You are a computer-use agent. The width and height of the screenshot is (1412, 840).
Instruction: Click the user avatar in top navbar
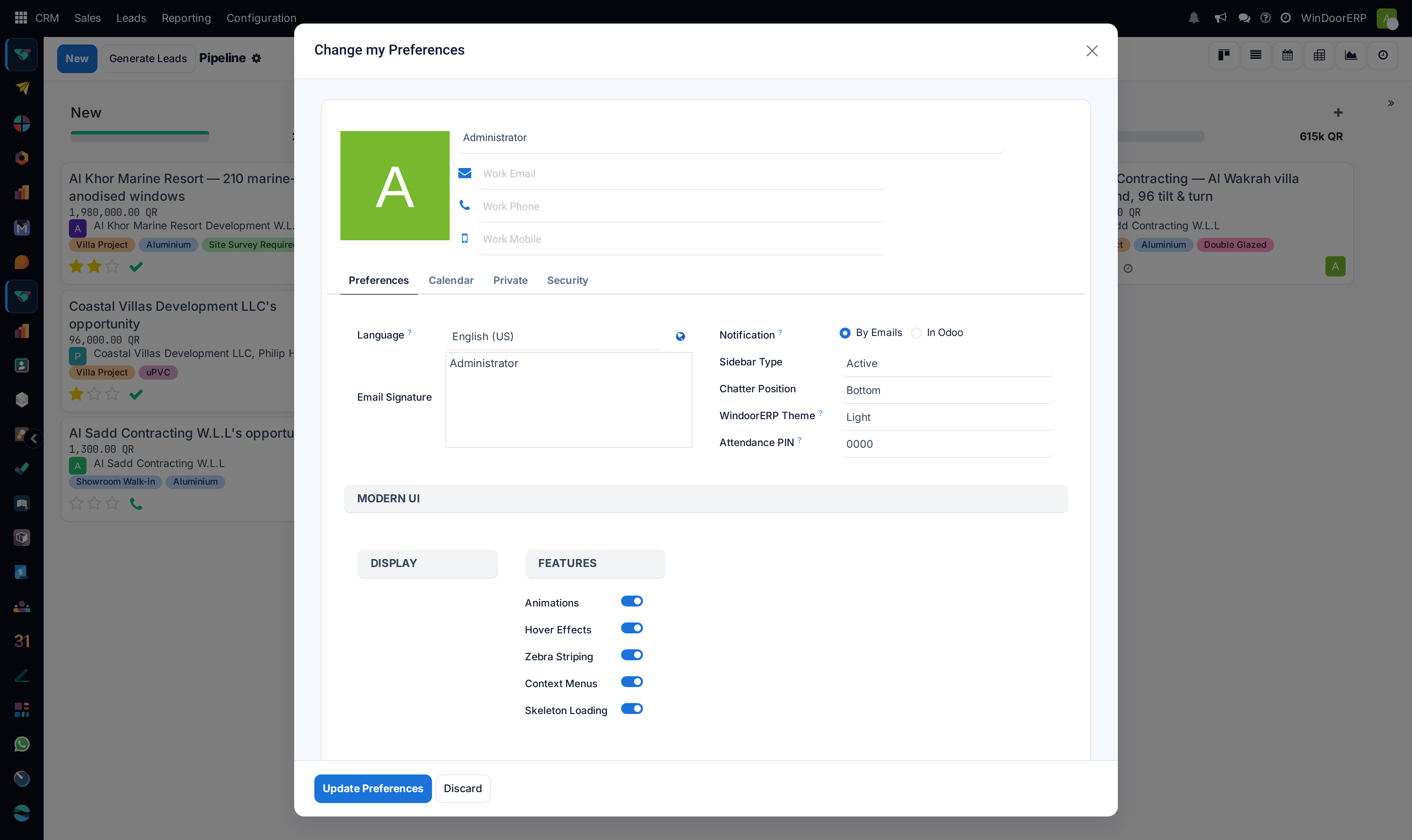[1386, 18]
